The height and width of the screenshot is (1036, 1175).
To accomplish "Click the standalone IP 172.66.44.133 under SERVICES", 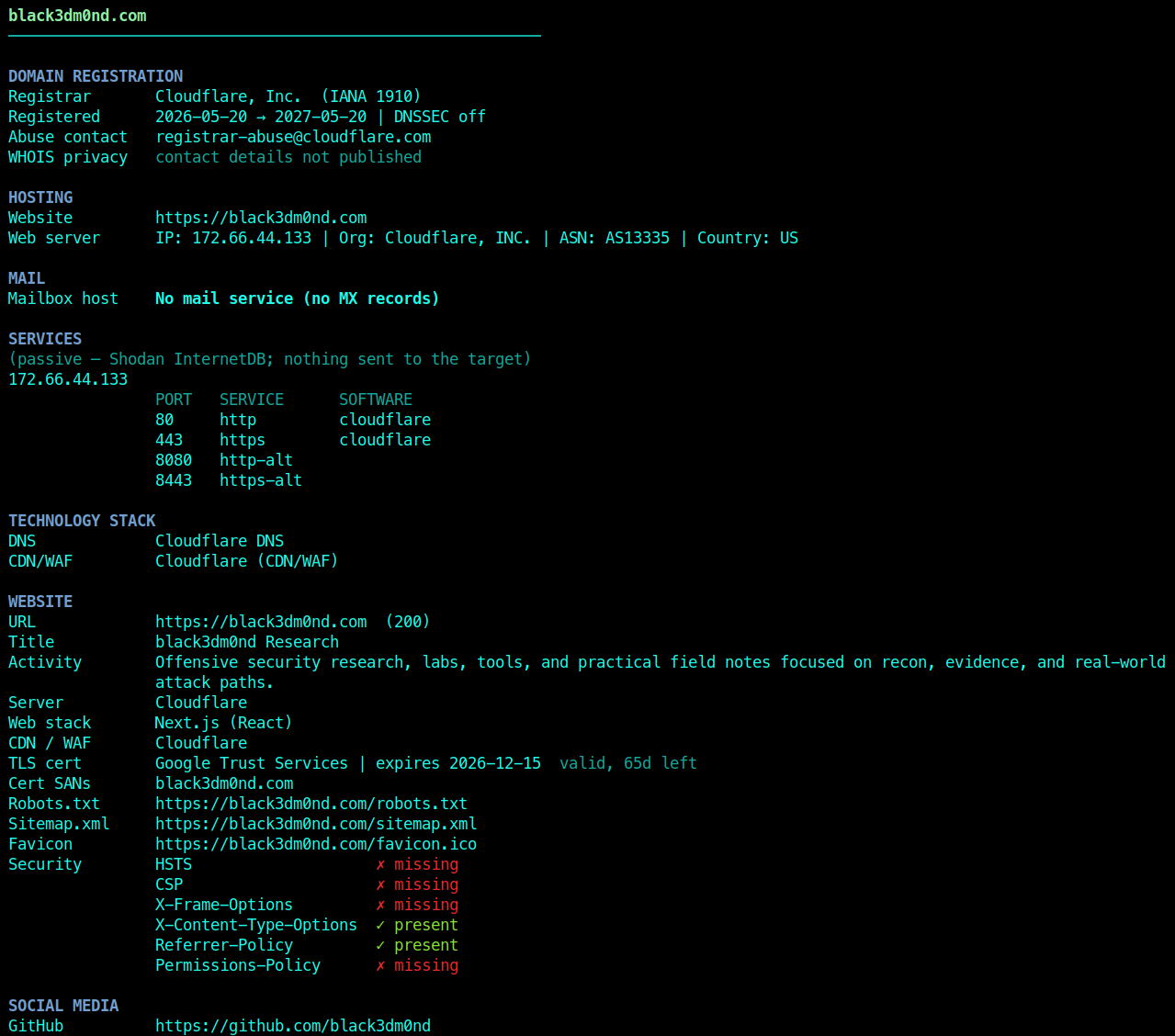I will tap(68, 379).
